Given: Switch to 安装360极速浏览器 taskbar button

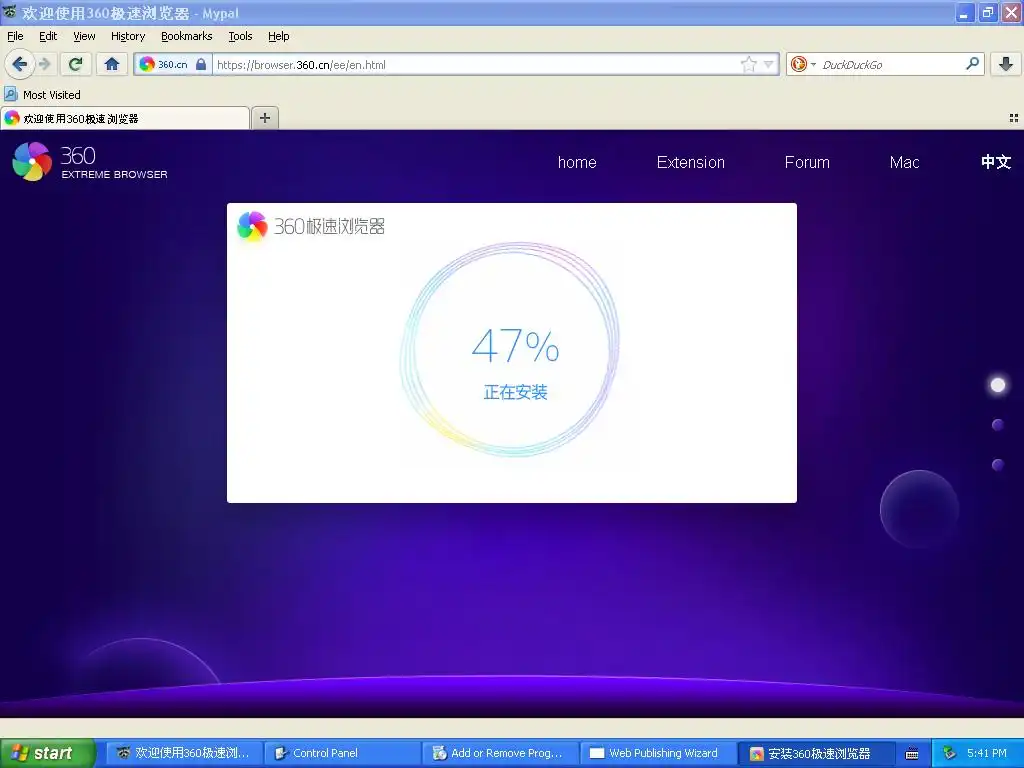Looking at the screenshot, I should tap(816, 753).
